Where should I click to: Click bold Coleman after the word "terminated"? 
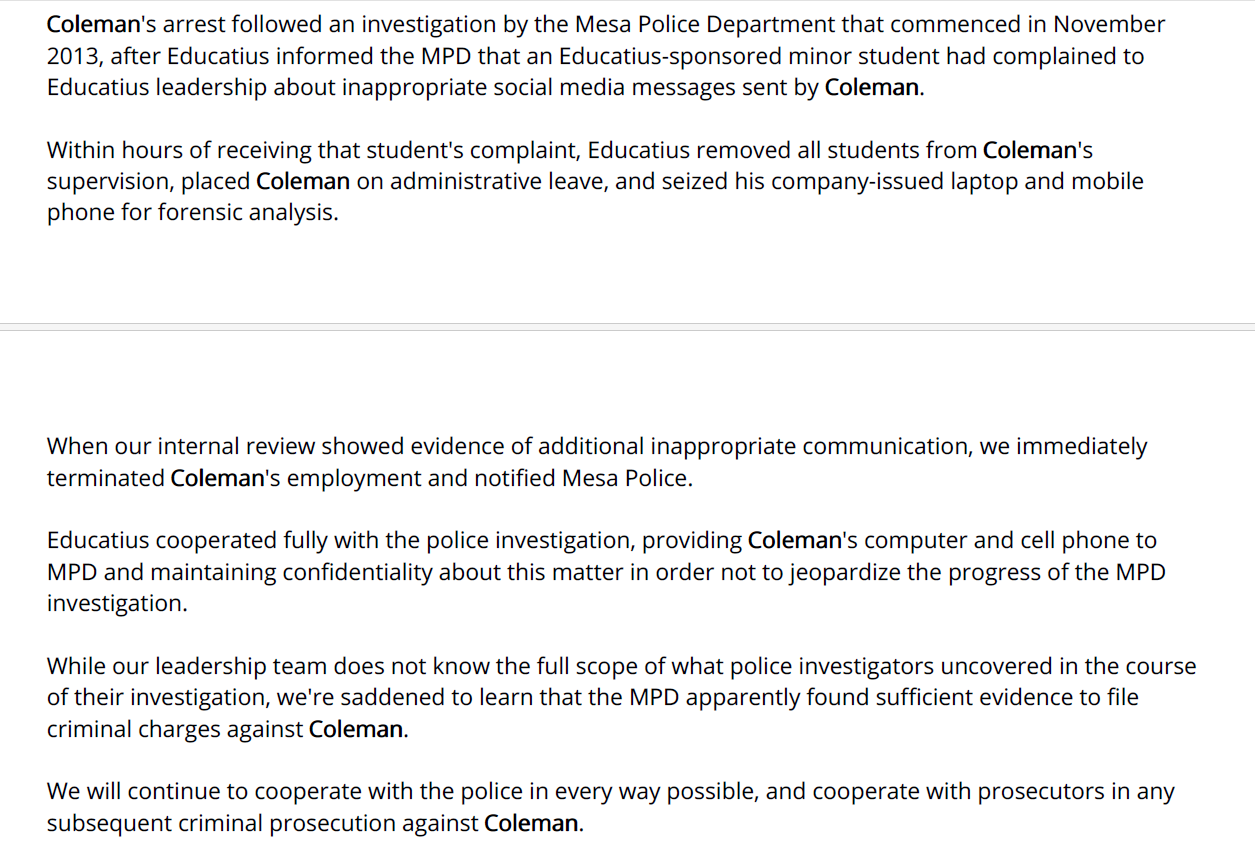coord(217,479)
